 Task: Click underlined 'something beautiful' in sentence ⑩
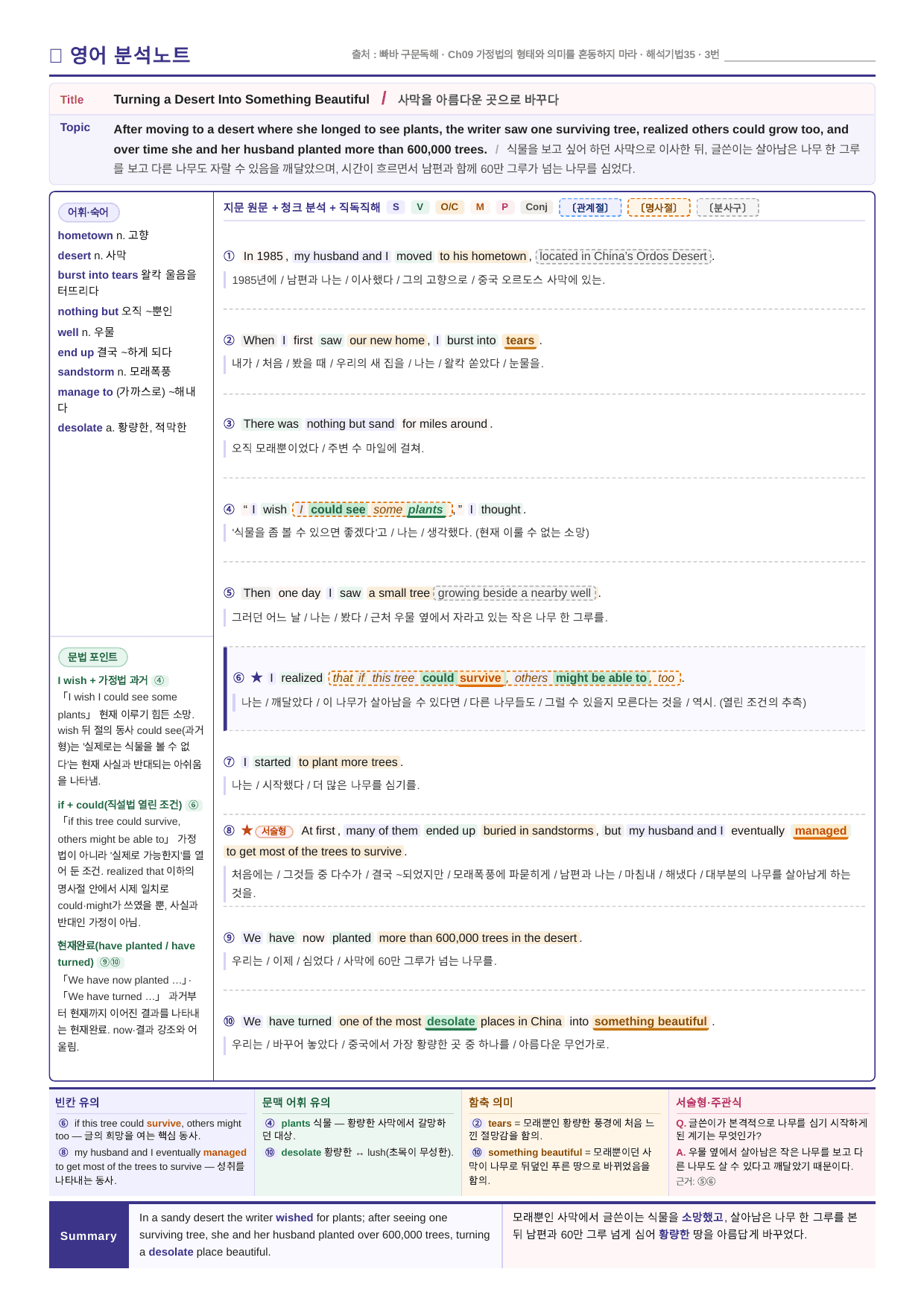(651, 1022)
